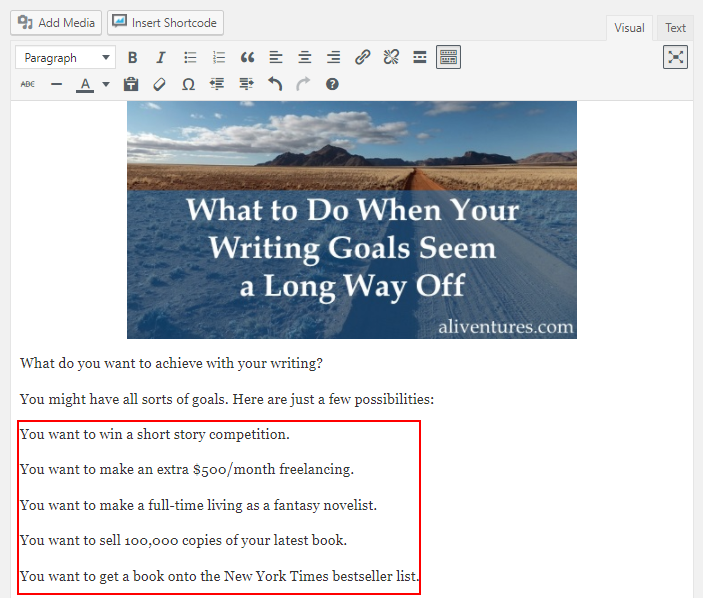Click the Insert Shortcode button

pos(165,22)
